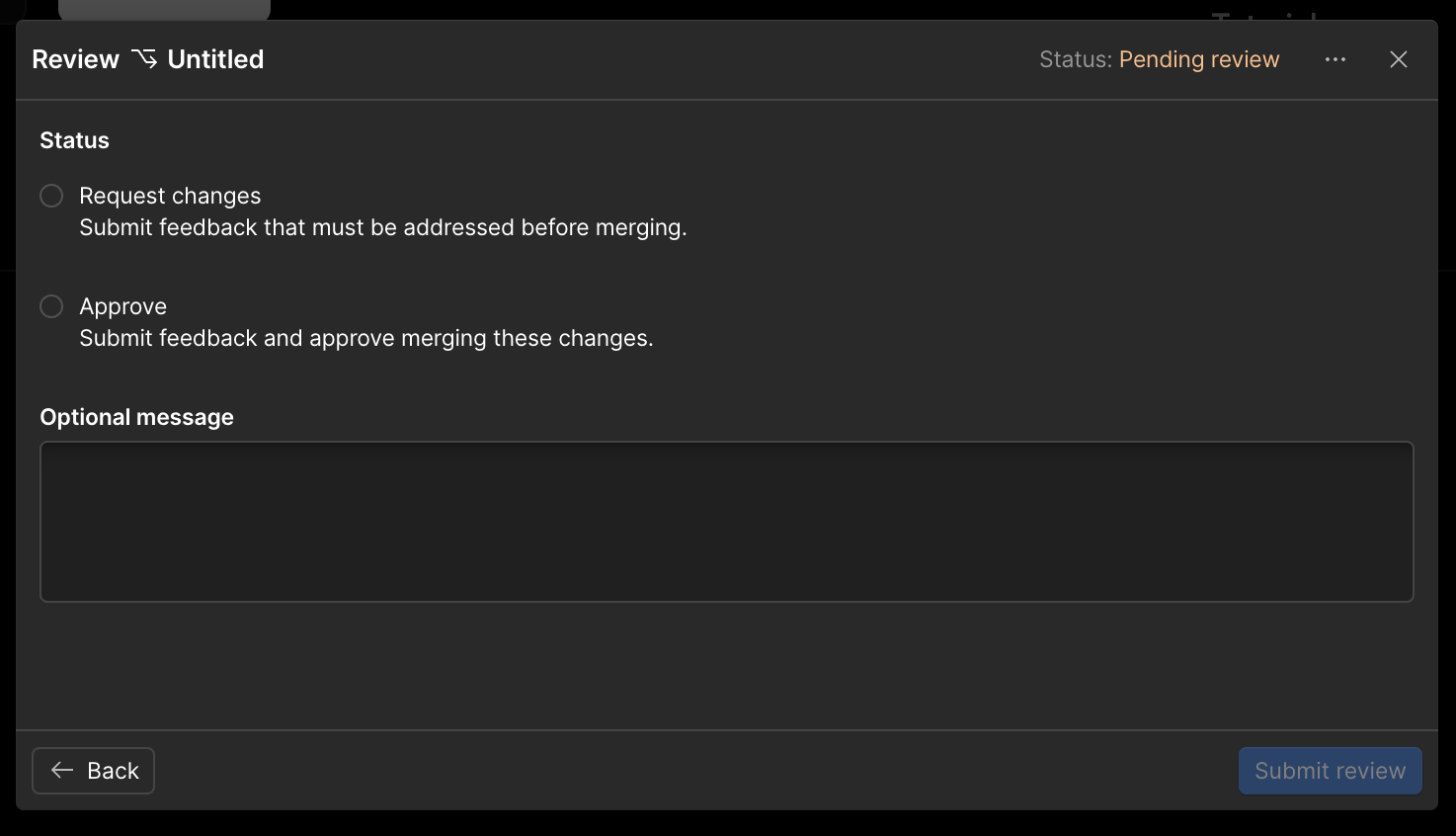Click the Untitled branch name in the header
This screenshot has height=836, width=1456.
pos(215,59)
